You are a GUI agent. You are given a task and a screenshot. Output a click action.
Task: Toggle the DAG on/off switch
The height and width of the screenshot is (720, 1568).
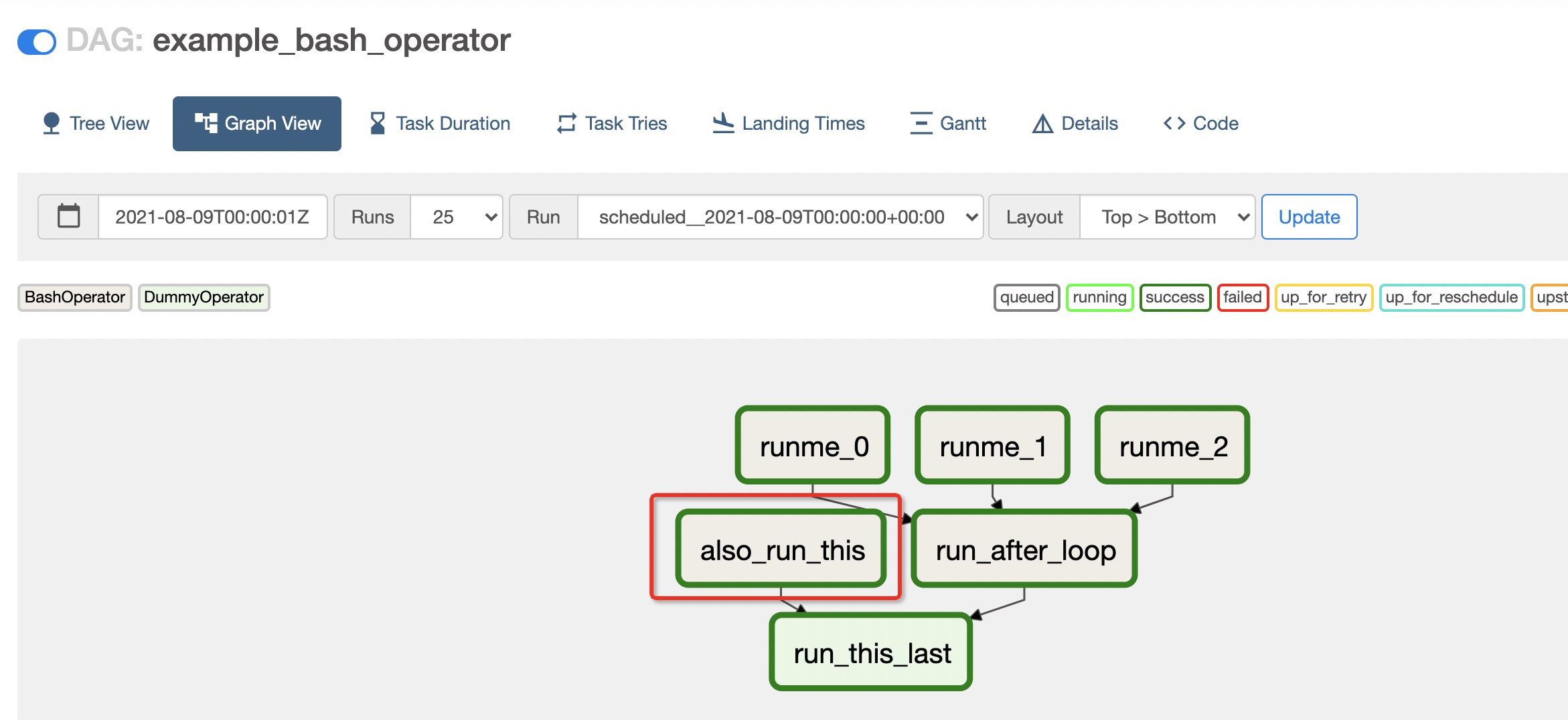click(37, 41)
